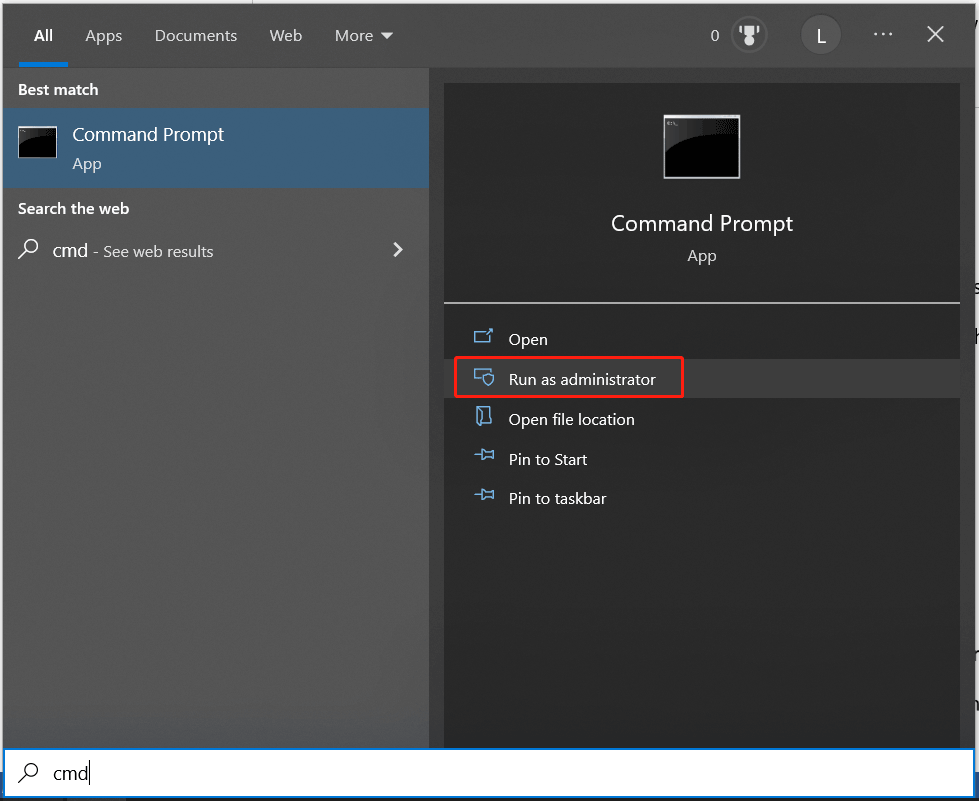
Task: Click the magnifier icon in the search box
Action: pos(30,773)
